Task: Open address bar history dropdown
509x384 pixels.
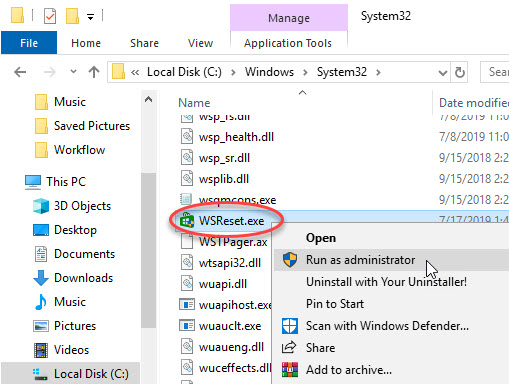Action: pyautogui.click(x=443, y=72)
